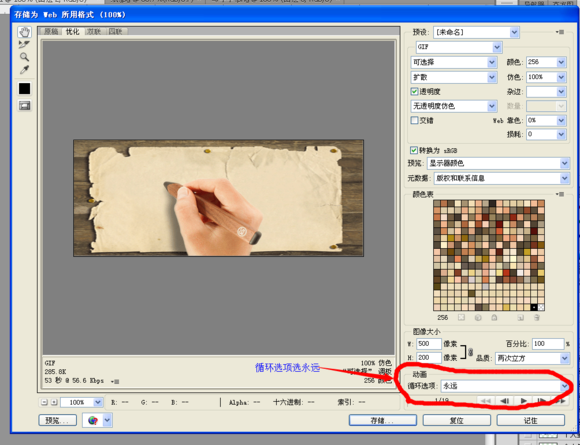Step to previous animation frame

(x=504, y=401)
